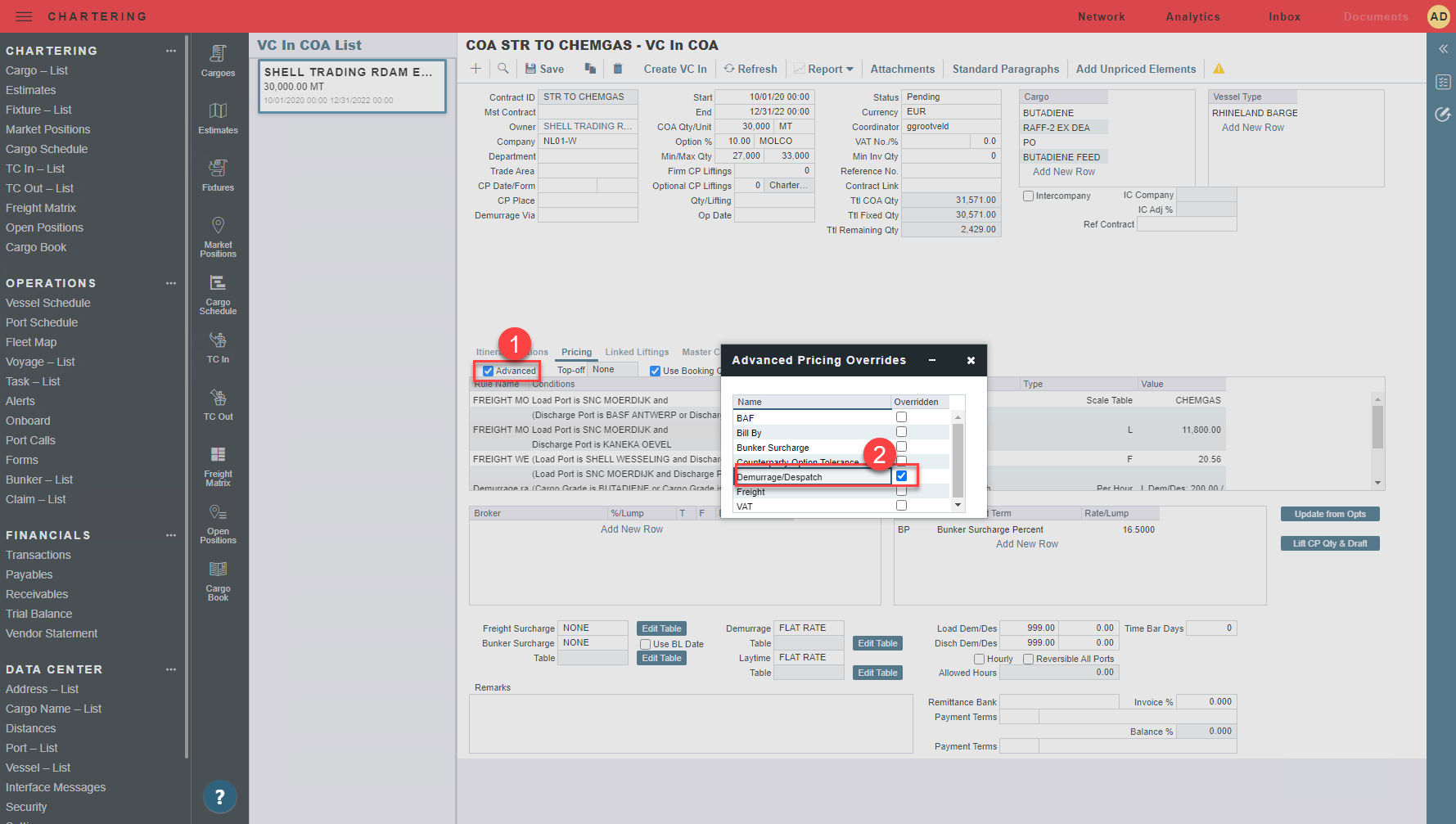The height and width of the screenshot is (824, 1456).
Task: Open the blue help question mark button
Action: [x=219, y=796]
